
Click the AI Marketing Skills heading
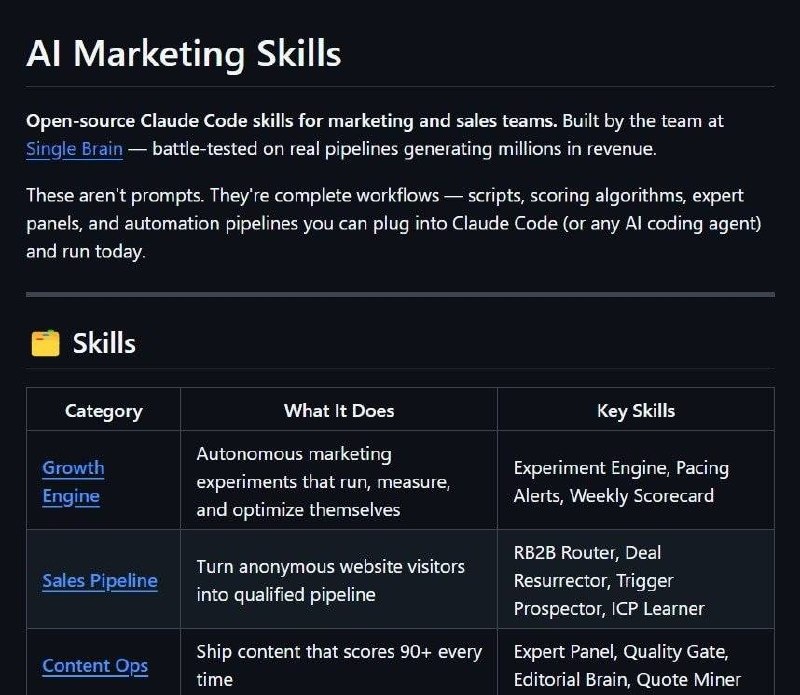click(184, 54)
